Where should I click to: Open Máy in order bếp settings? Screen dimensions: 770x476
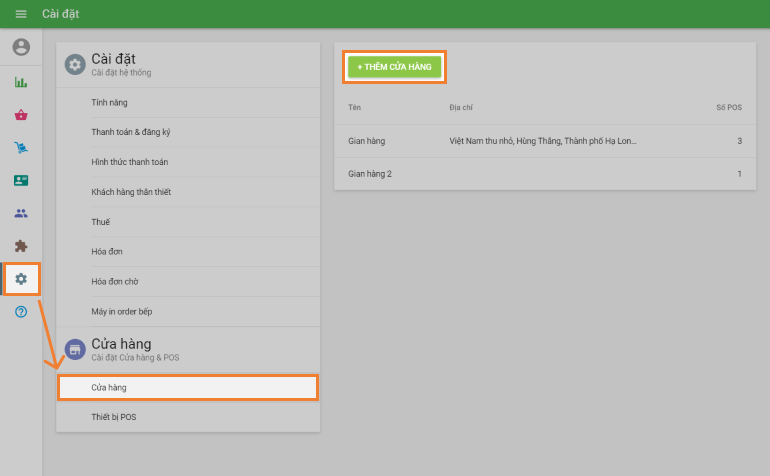click(122, 312)
